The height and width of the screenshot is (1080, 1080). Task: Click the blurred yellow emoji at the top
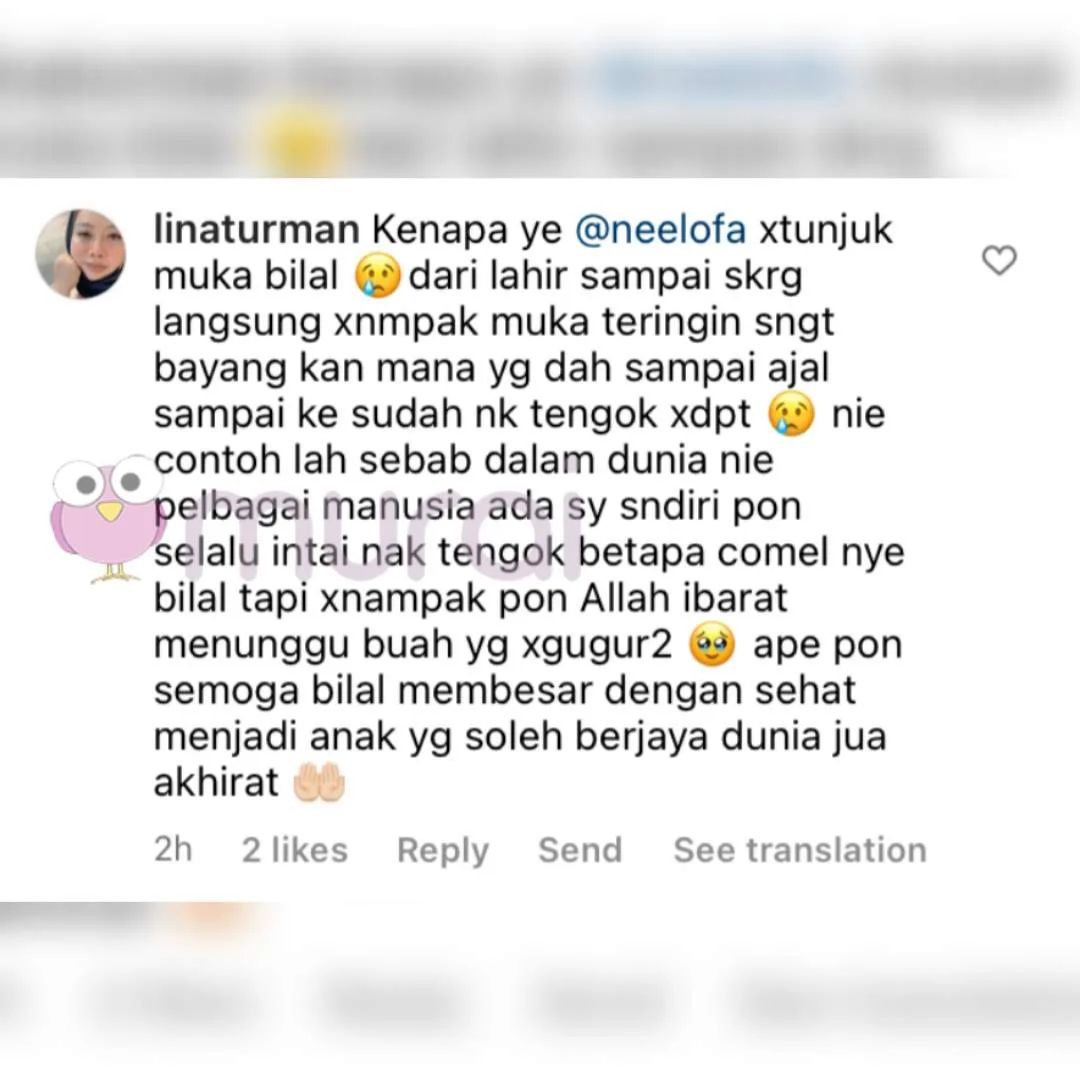pos(298,141)
